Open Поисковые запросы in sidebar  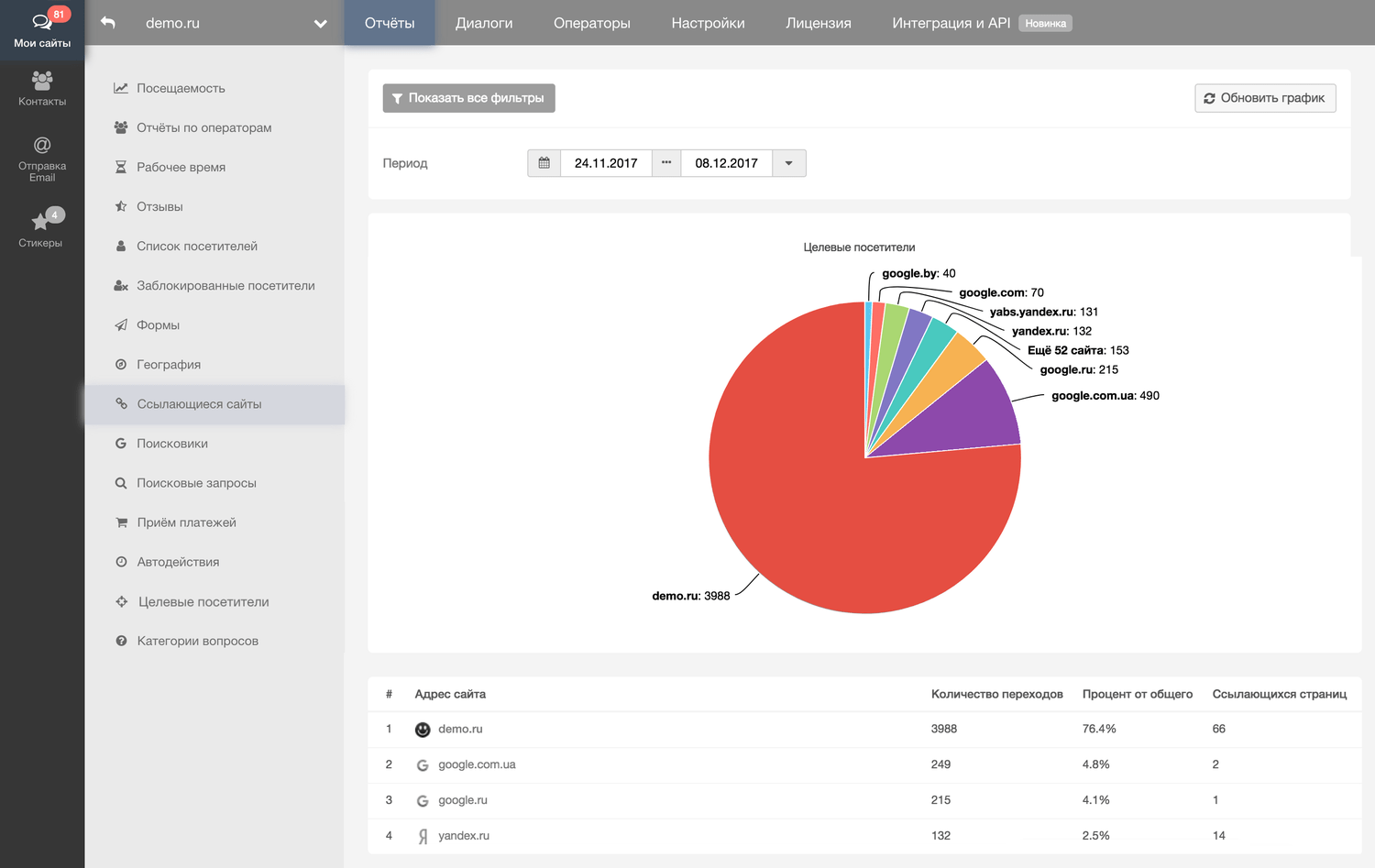(196, 483)
